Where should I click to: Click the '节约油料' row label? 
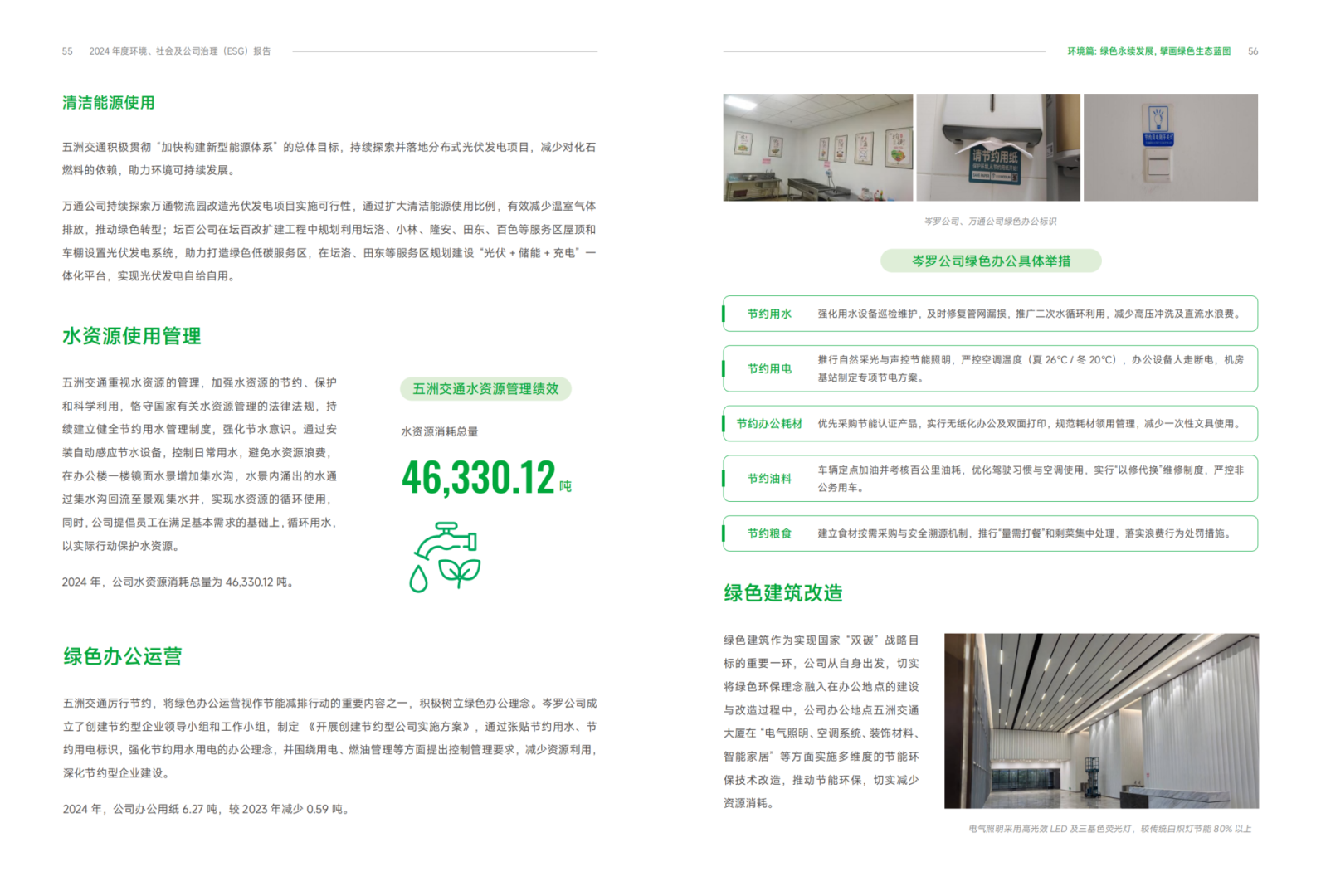pyautogui.click(x=769, y=479)
